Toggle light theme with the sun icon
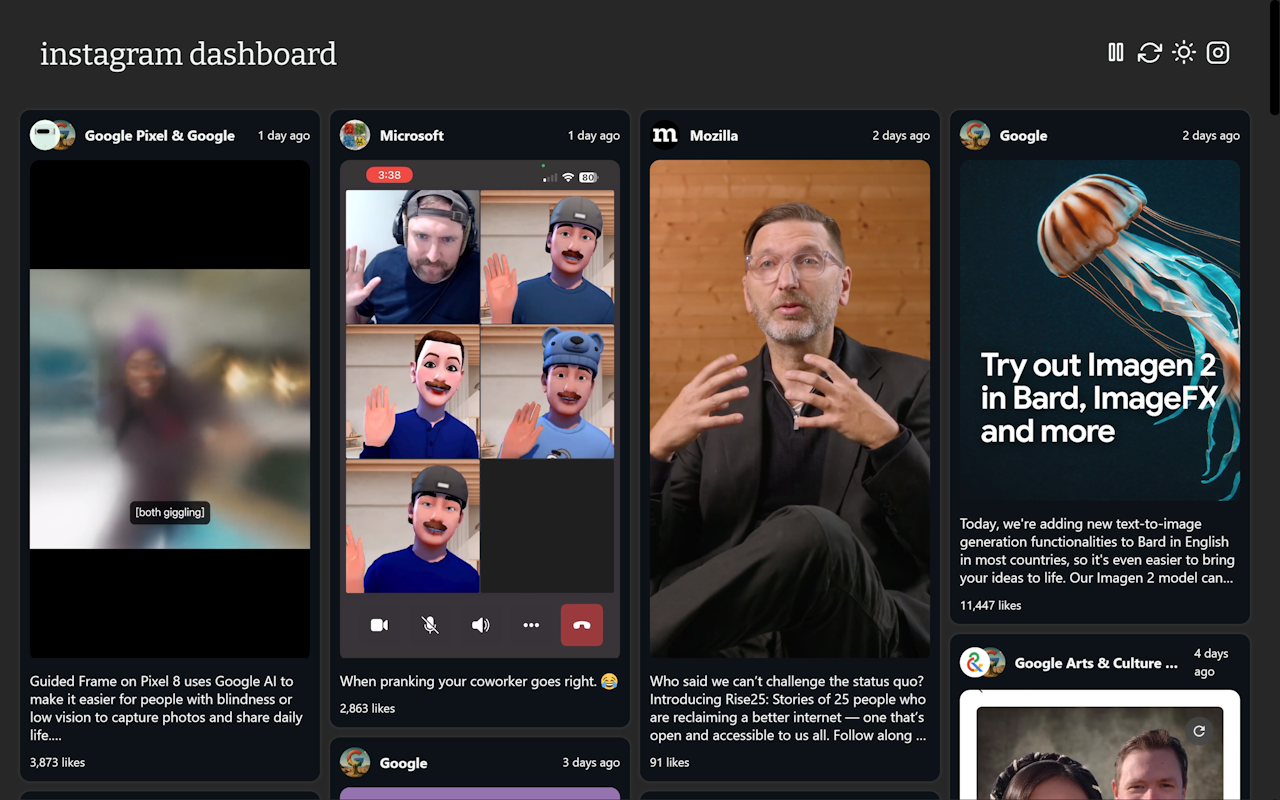 (1184, 52)
